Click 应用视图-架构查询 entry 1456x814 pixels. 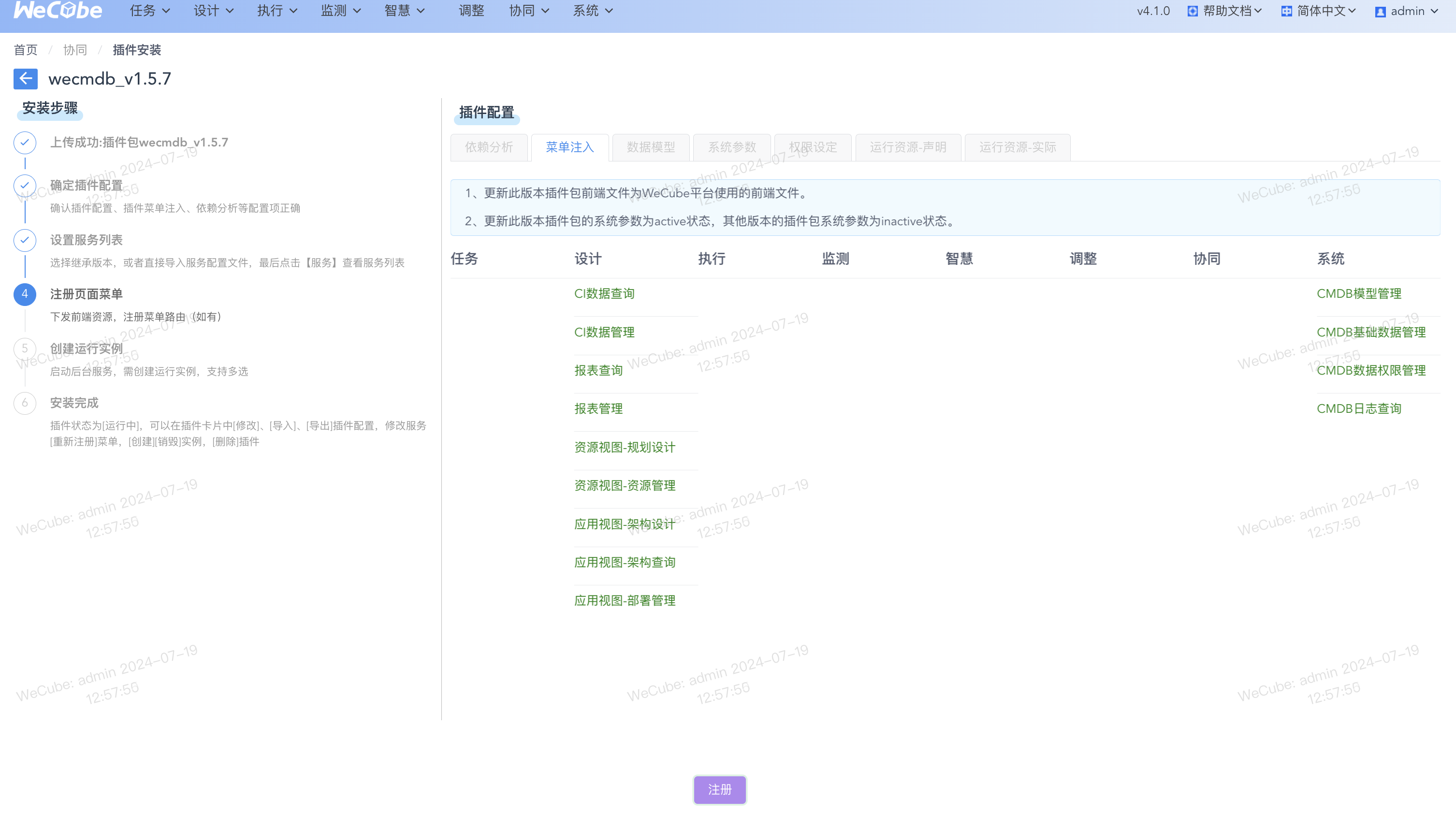click(x=625, y=563)
